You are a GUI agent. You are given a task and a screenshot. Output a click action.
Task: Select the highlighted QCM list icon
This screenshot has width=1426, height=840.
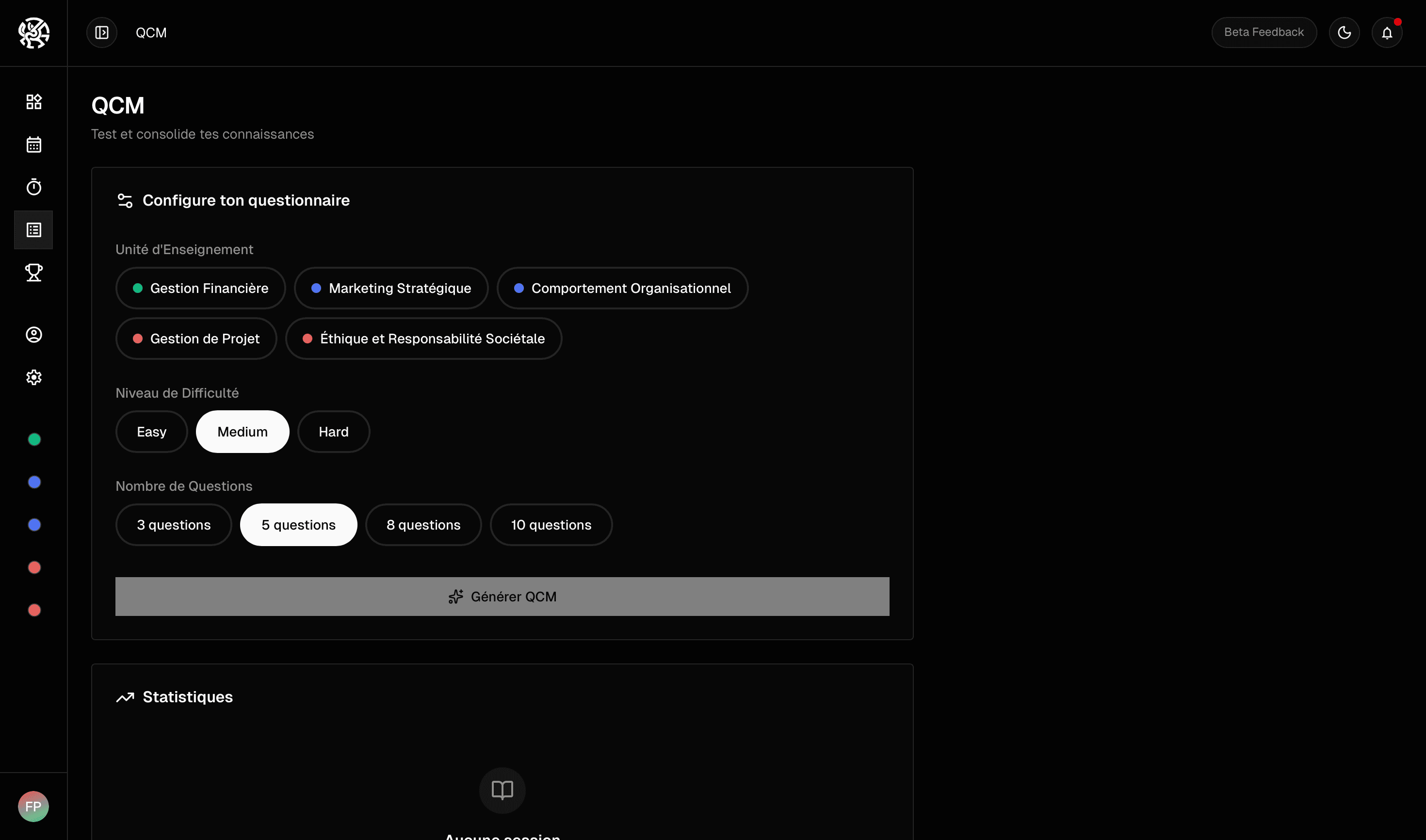click(x=33, y=230)
